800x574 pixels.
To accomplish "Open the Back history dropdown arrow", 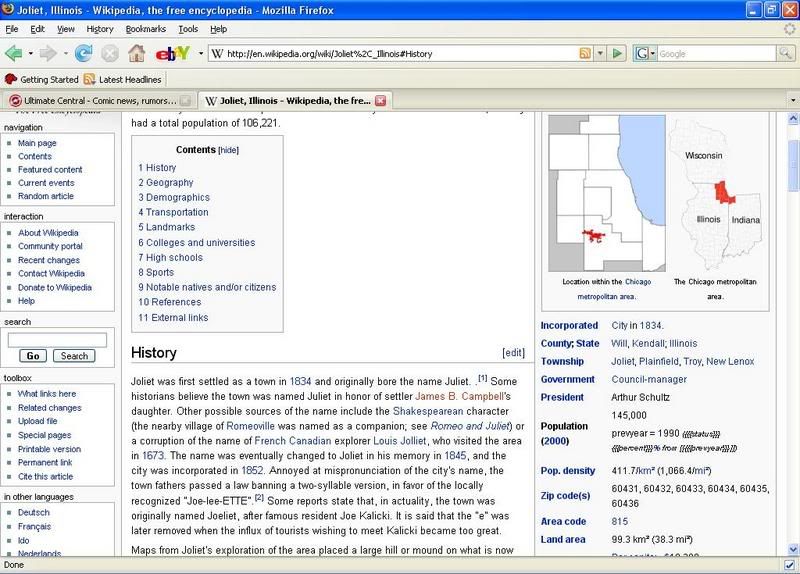I will (31, 53).
